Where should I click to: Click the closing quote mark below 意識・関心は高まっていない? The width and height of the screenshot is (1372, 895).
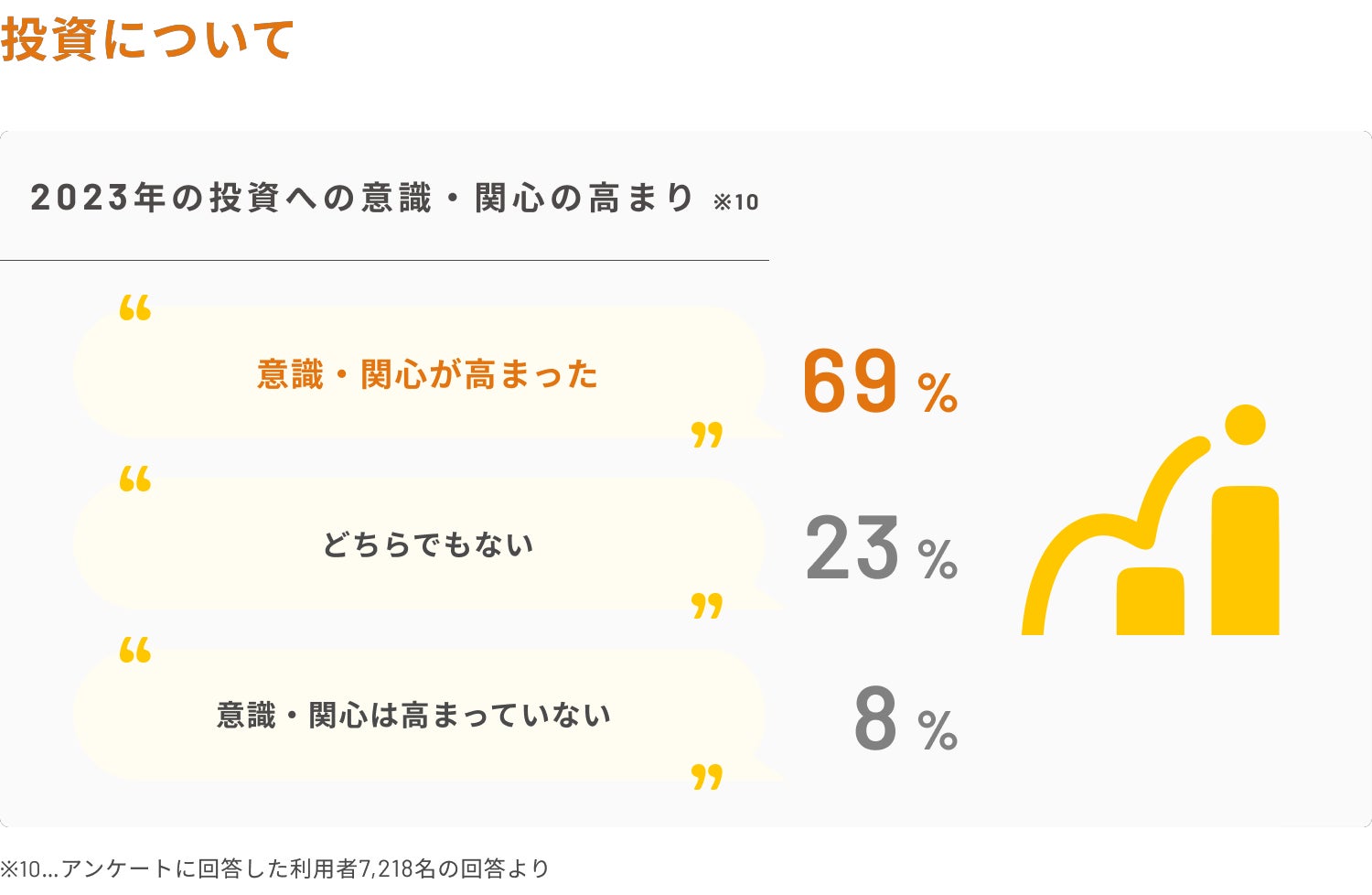(707, 776)
